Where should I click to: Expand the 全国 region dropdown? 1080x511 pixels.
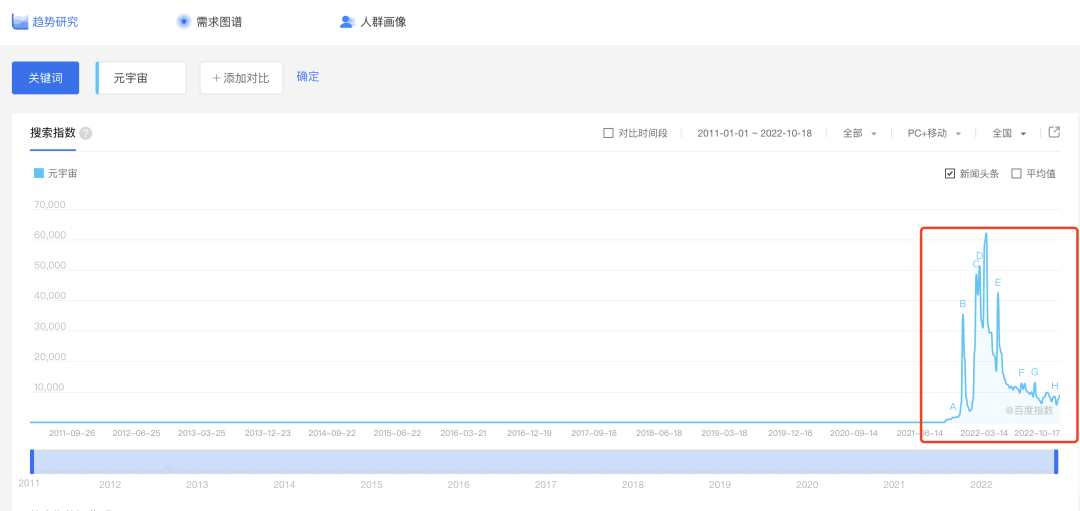click(1008, 133)
